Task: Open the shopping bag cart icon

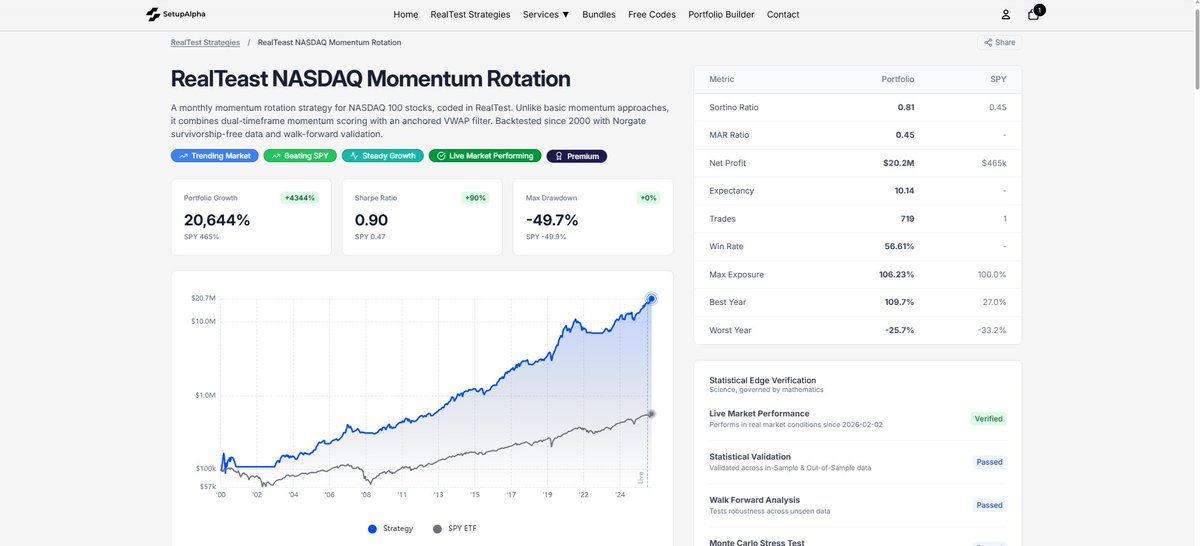Action: pyautogui.click(x=1034, y=14)
